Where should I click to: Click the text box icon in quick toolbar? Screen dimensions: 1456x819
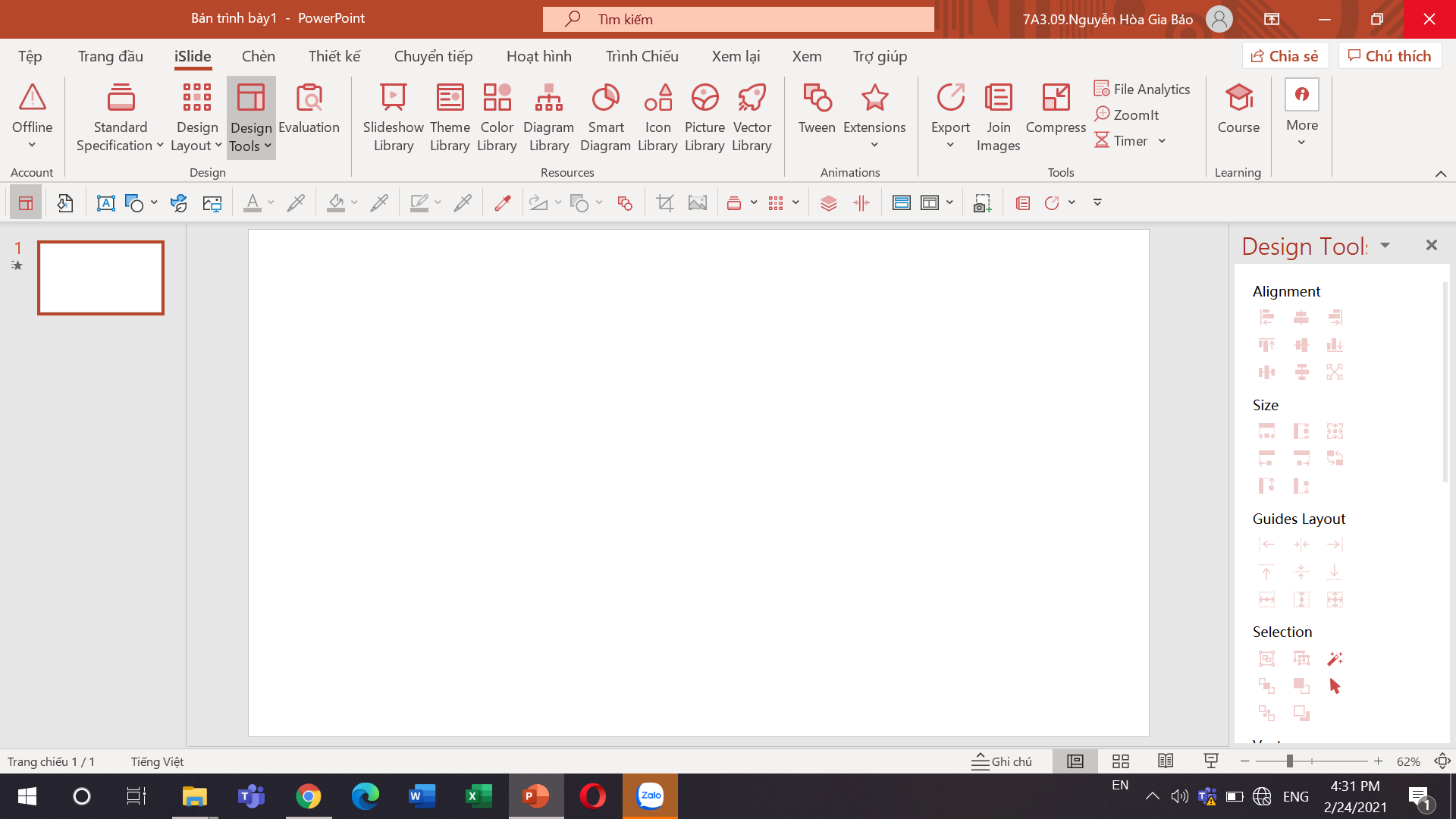point(105,202)
